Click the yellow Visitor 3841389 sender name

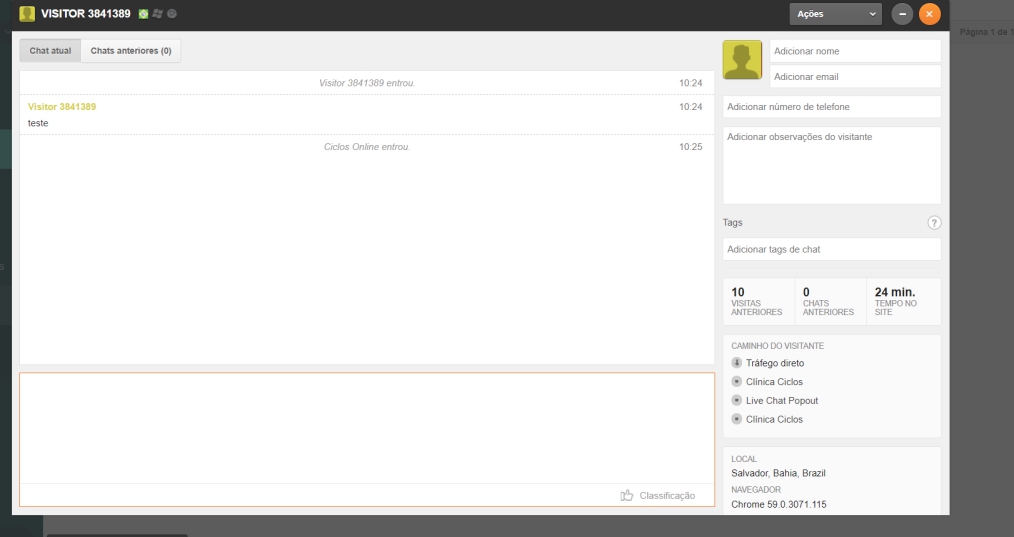click(x=62, y=107)
